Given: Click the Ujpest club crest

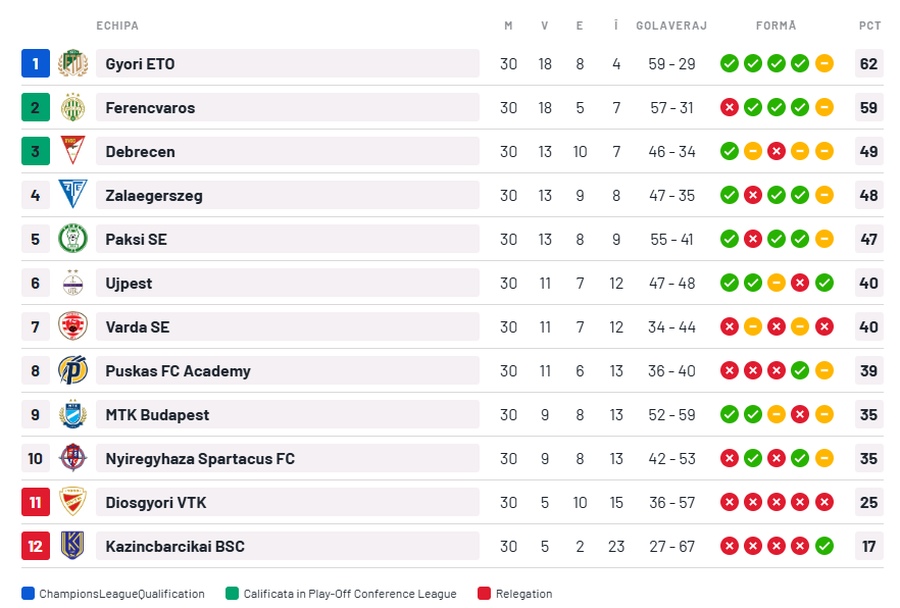Looking at the screenshot, I should coord(72,283).
